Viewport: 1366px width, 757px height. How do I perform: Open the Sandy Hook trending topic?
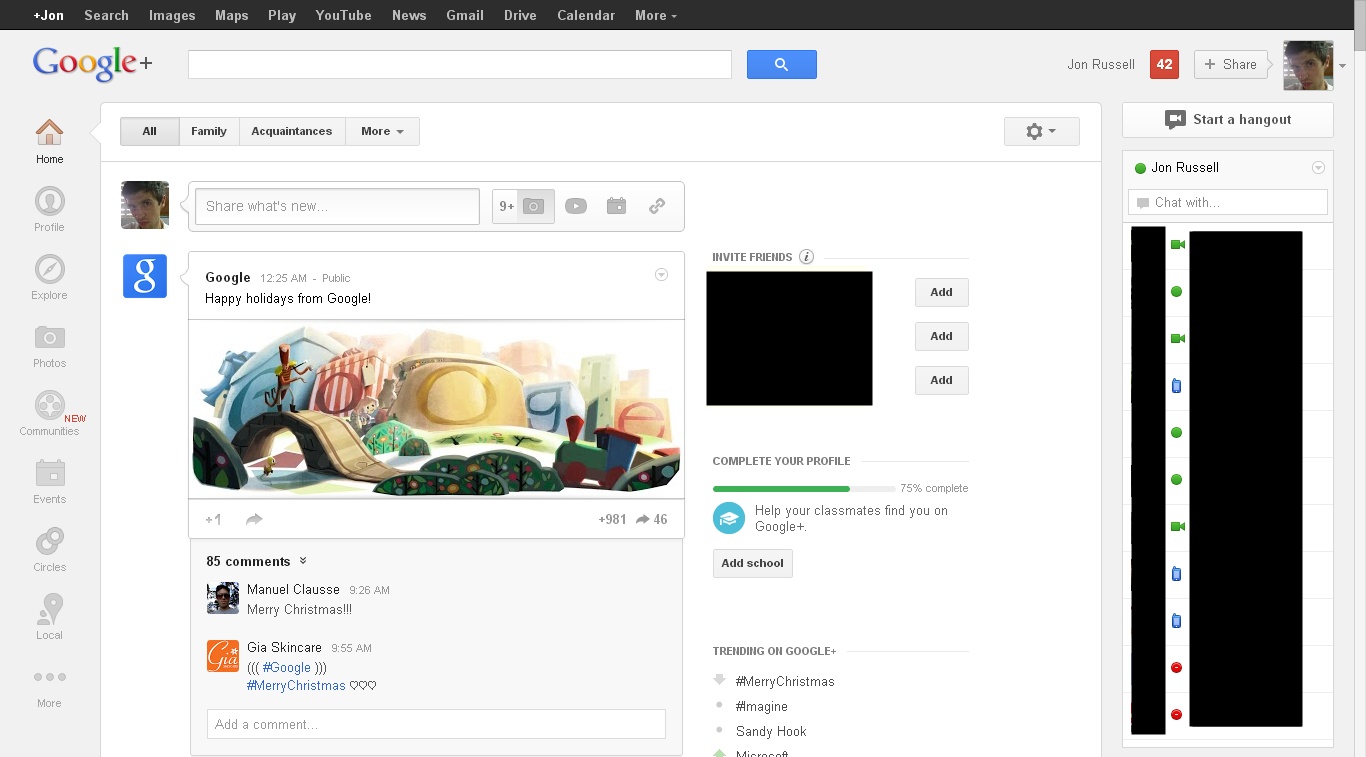pos(771,731)
